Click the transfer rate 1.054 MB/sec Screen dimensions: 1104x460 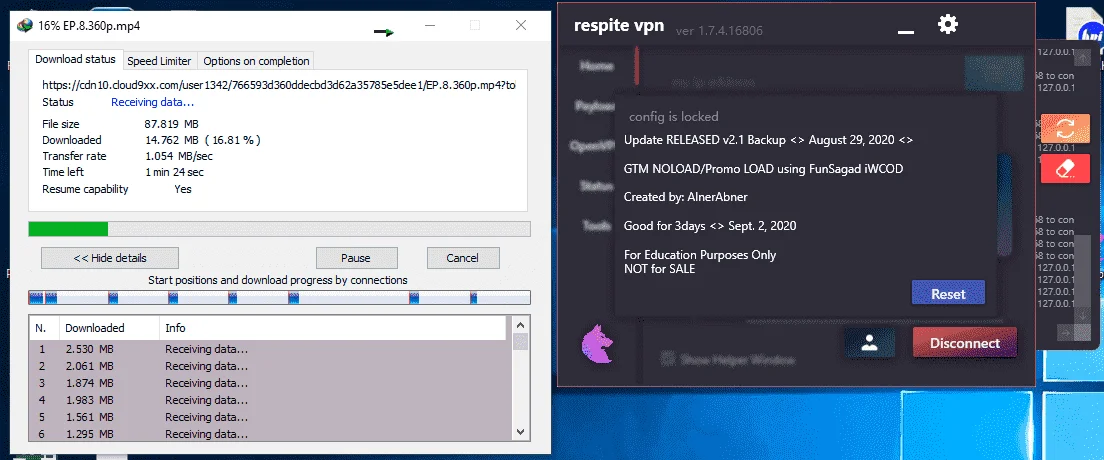(x=179, y=156)
